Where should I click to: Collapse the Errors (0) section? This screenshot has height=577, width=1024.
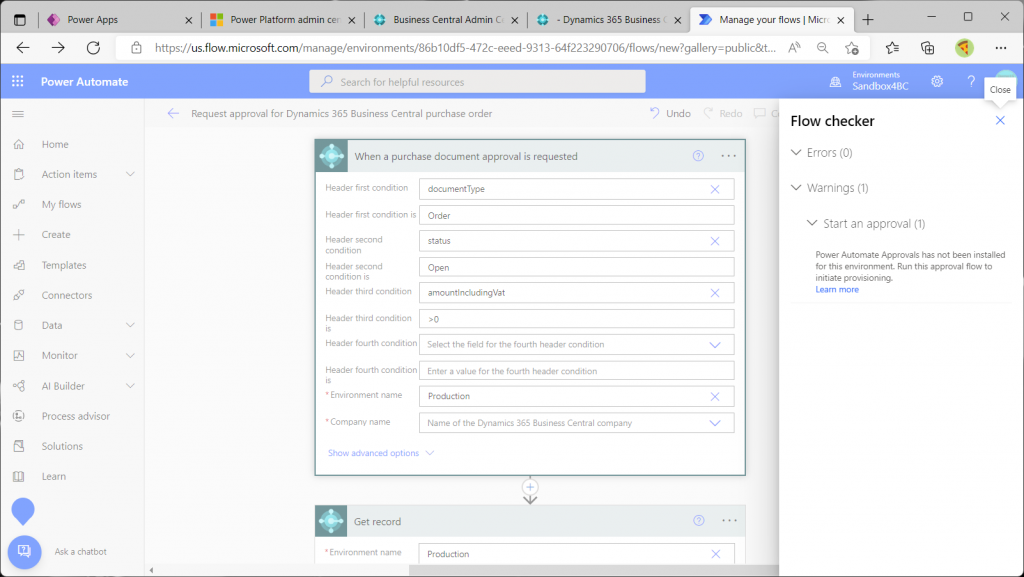(795, 152)
